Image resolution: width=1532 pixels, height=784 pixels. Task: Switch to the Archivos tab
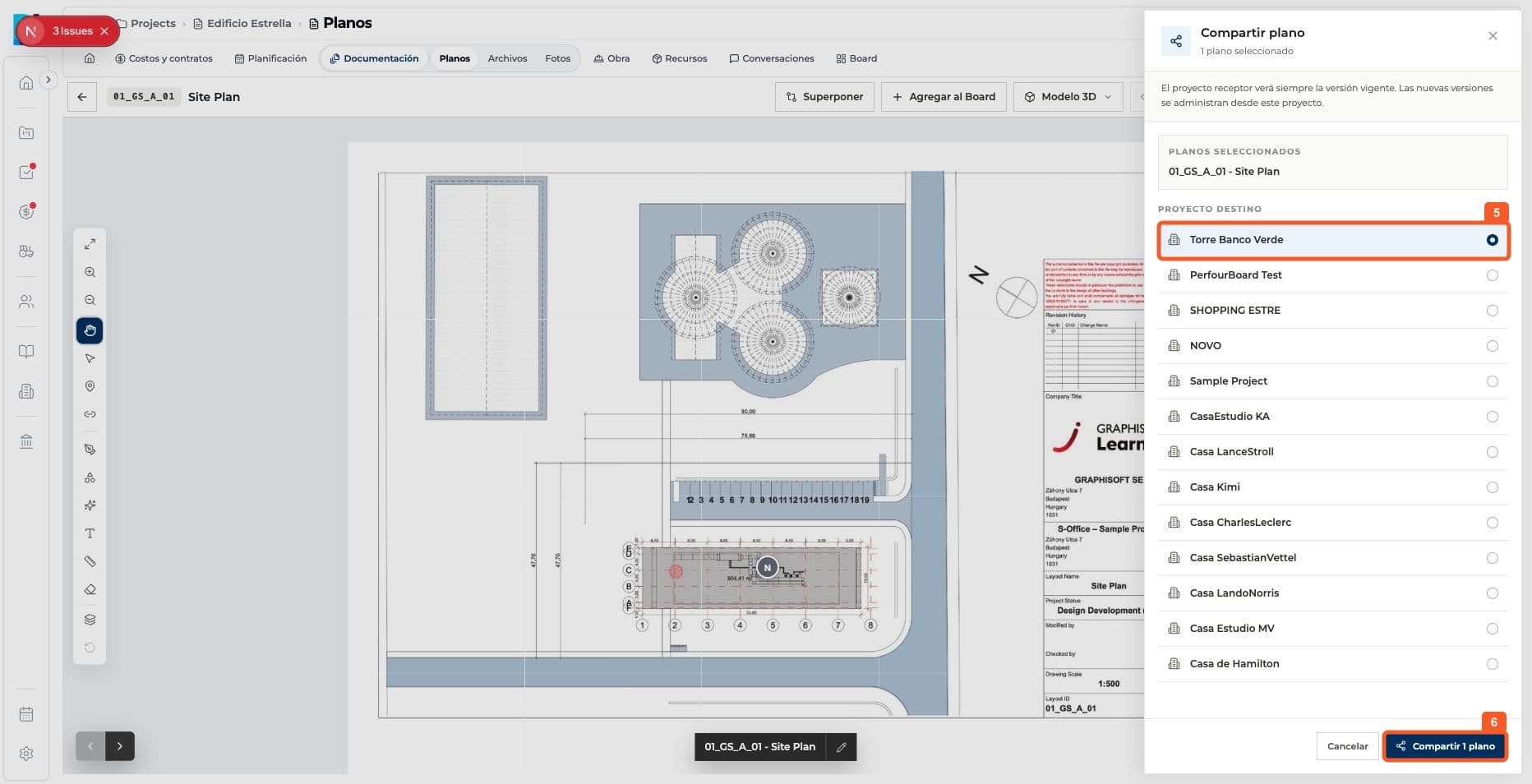click(507, 58)
